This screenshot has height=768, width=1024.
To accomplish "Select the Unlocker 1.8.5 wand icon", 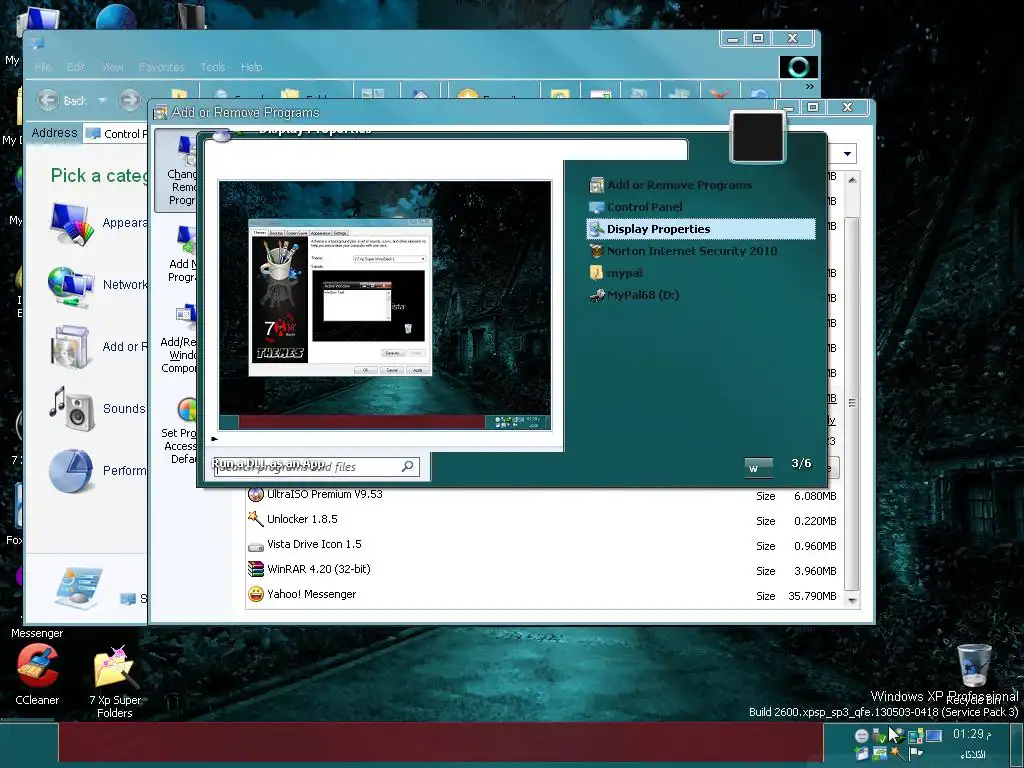I will click(256, 519).
